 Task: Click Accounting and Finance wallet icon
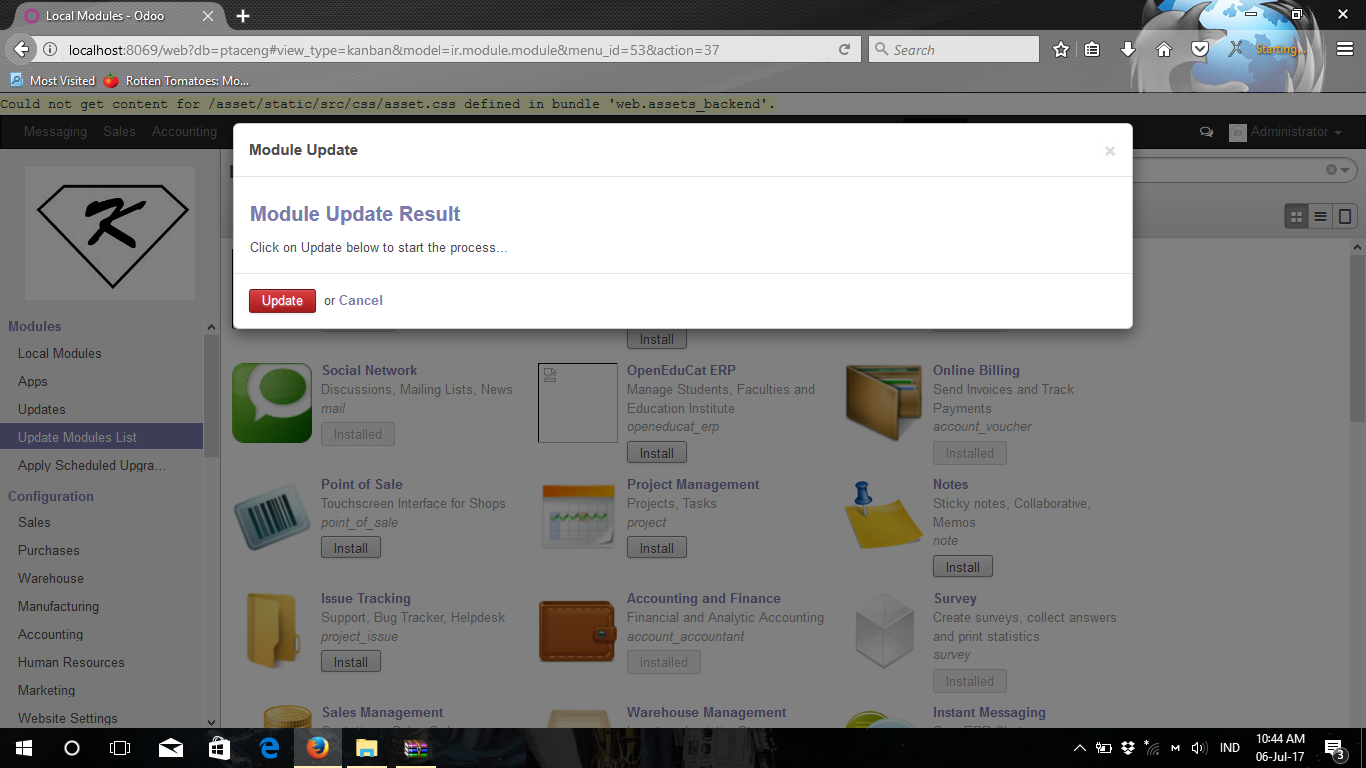click(578, 631)
